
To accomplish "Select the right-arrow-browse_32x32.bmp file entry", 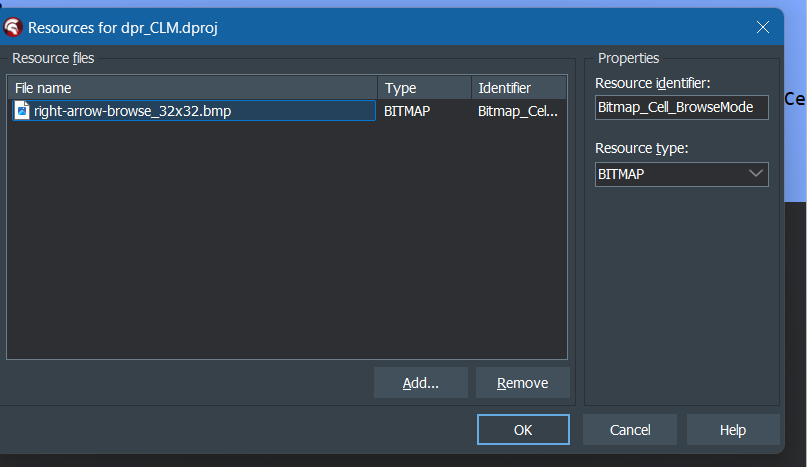I will click(x=194, y=111).
